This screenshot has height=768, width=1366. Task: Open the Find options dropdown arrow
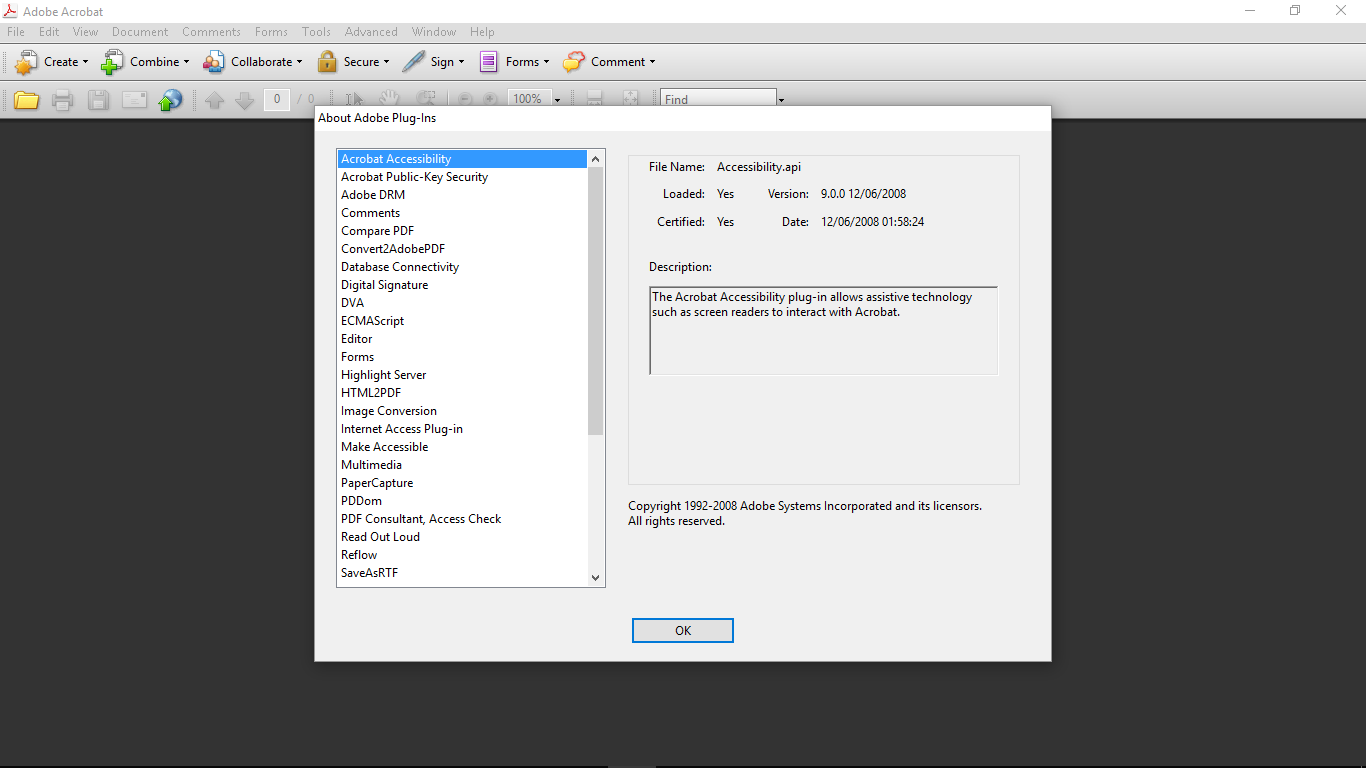(781, 99)
